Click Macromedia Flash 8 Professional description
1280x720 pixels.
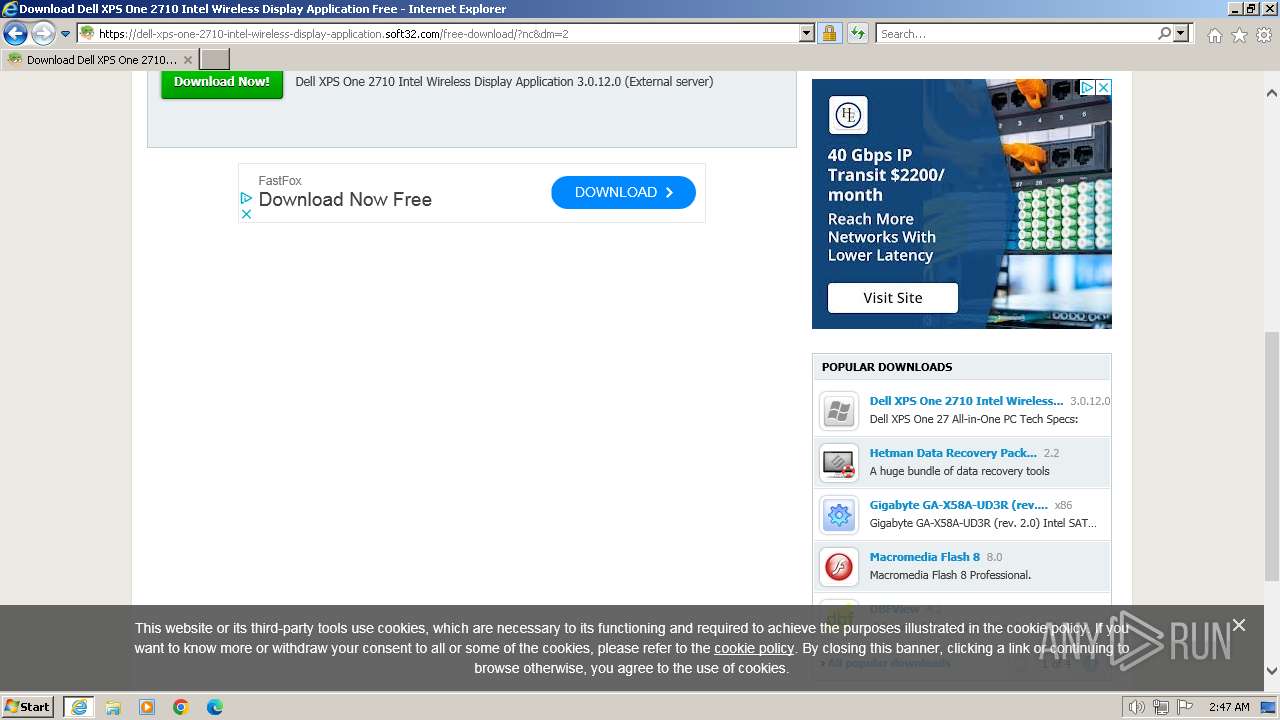pos(950,575)
